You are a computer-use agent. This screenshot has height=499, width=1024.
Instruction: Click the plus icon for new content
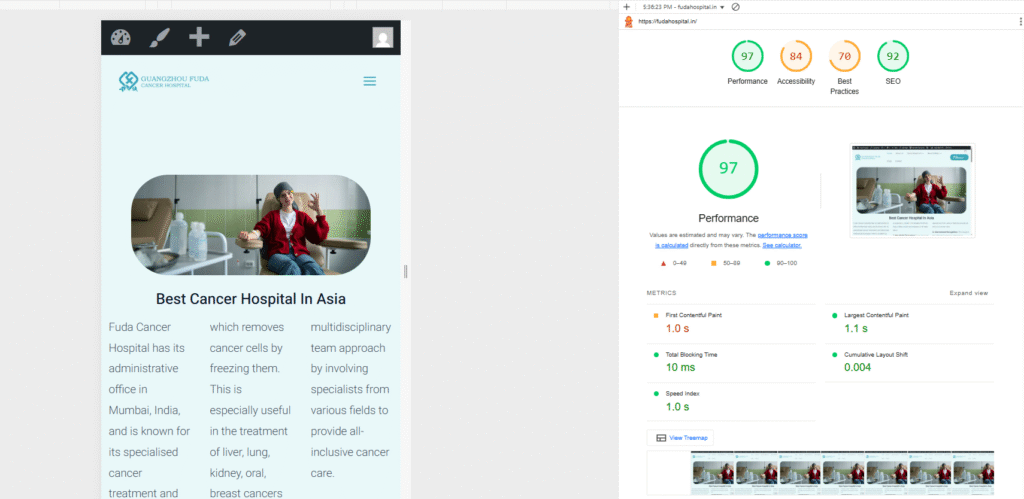(199, 38)
